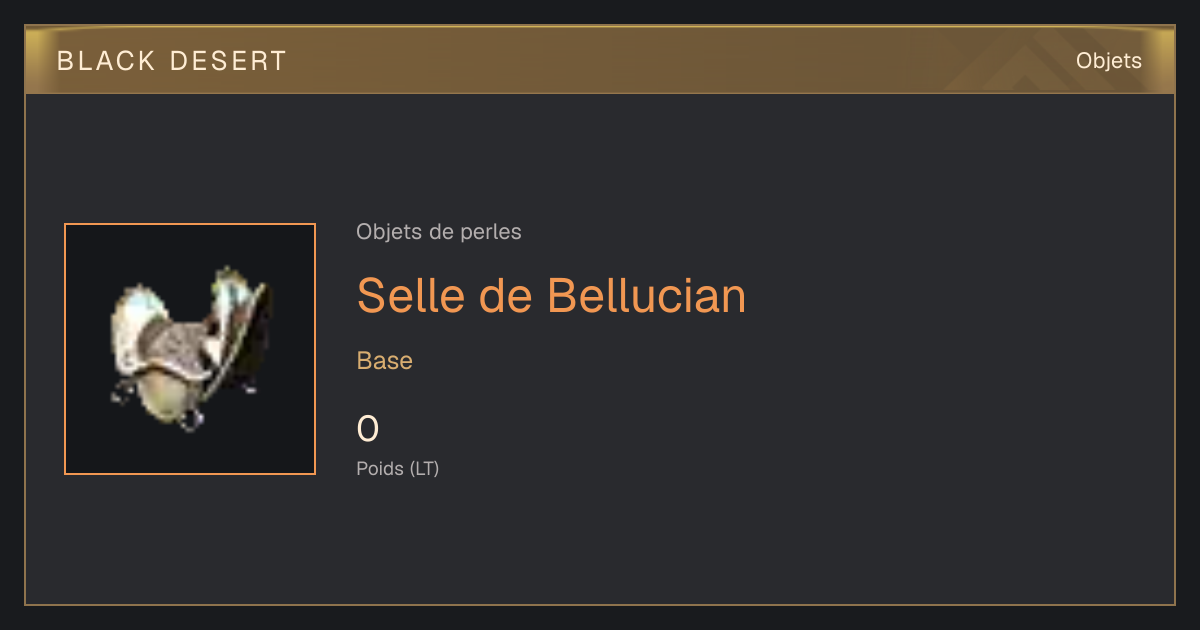The image size is (1200, 630).
Task: Click the word Poids under the weight
Action: 381,468
